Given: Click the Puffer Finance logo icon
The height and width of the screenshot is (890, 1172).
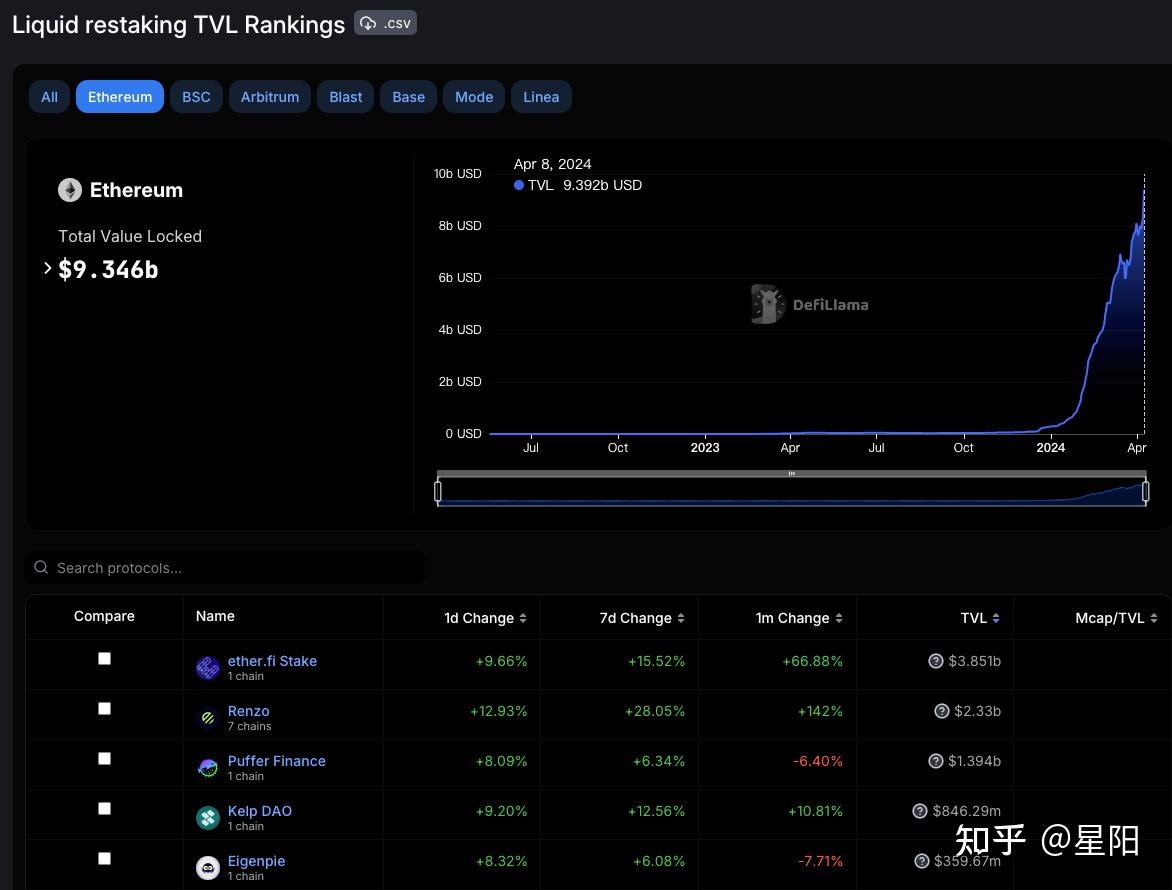Looking at the screenshot, I should pyautogui.click(x=208, y=767).
